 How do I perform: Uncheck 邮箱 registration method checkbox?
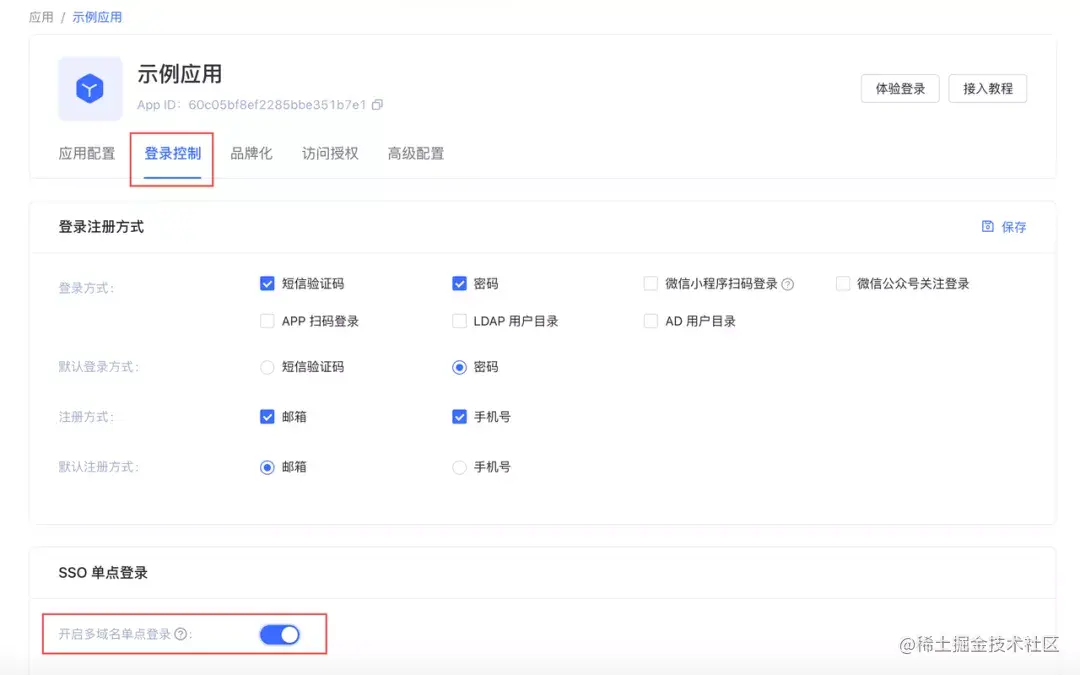(267, 417)
